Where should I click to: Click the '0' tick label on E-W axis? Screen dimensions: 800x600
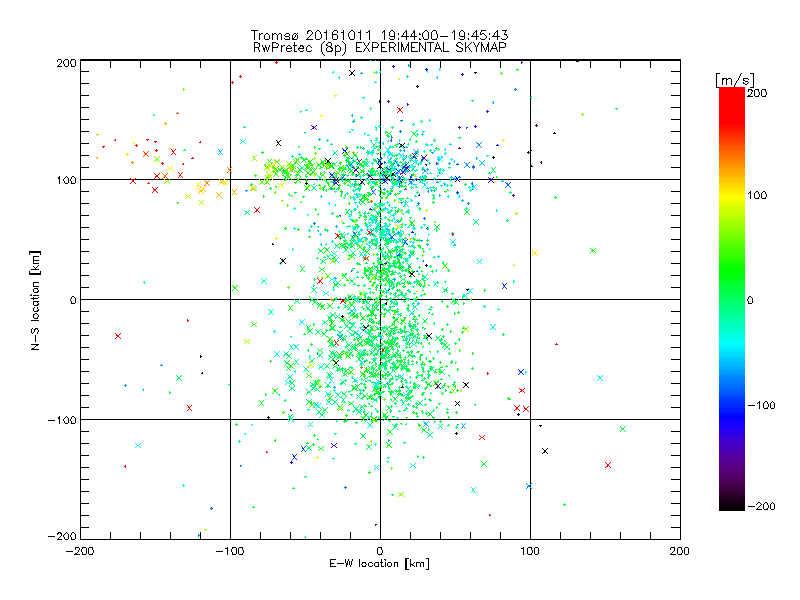pyautogui.click(x=380, y=551)
